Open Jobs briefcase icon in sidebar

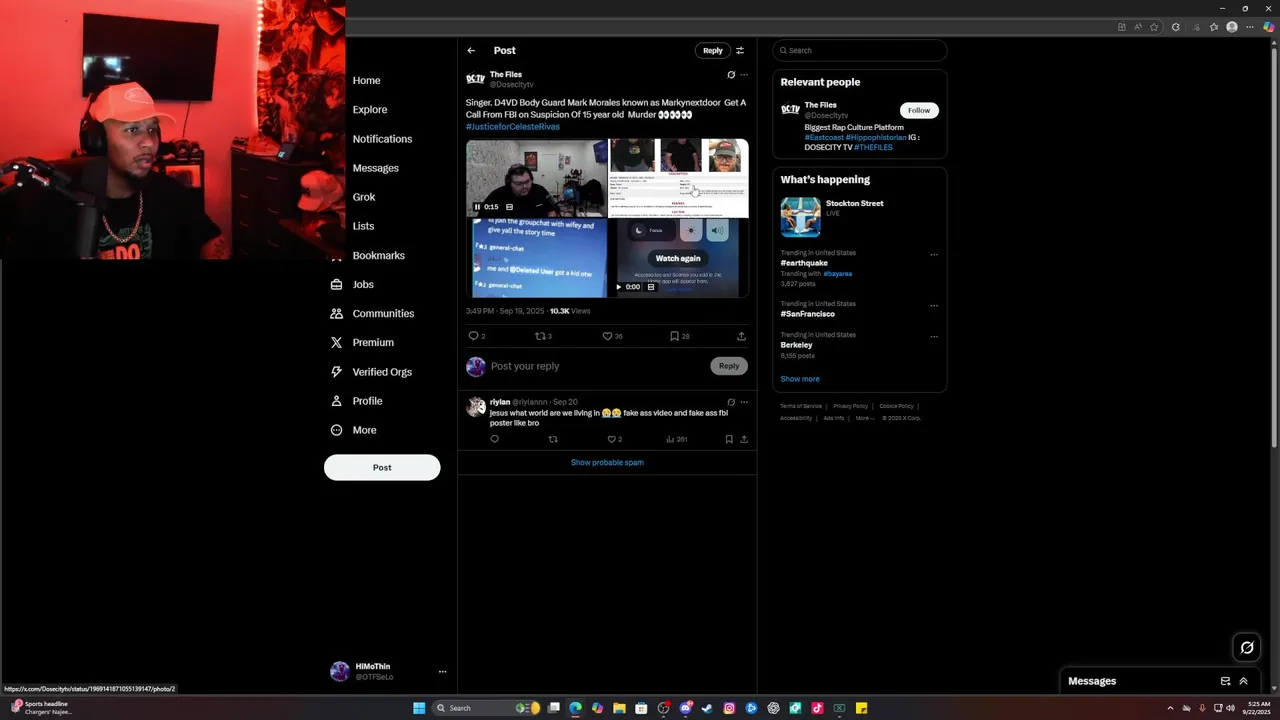[336, 284]
